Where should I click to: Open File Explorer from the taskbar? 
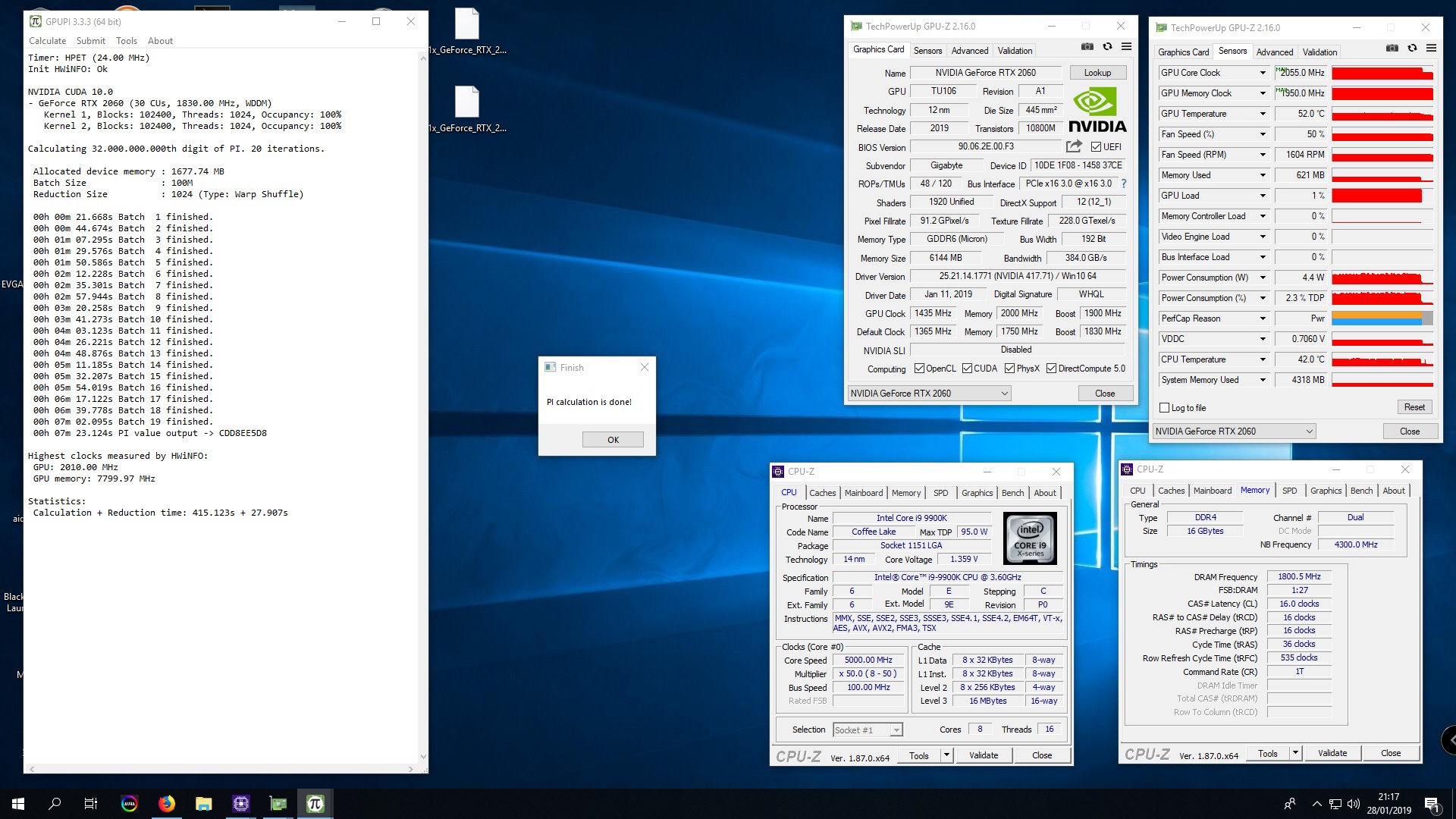pyautogui.click(x=203, y=804)
